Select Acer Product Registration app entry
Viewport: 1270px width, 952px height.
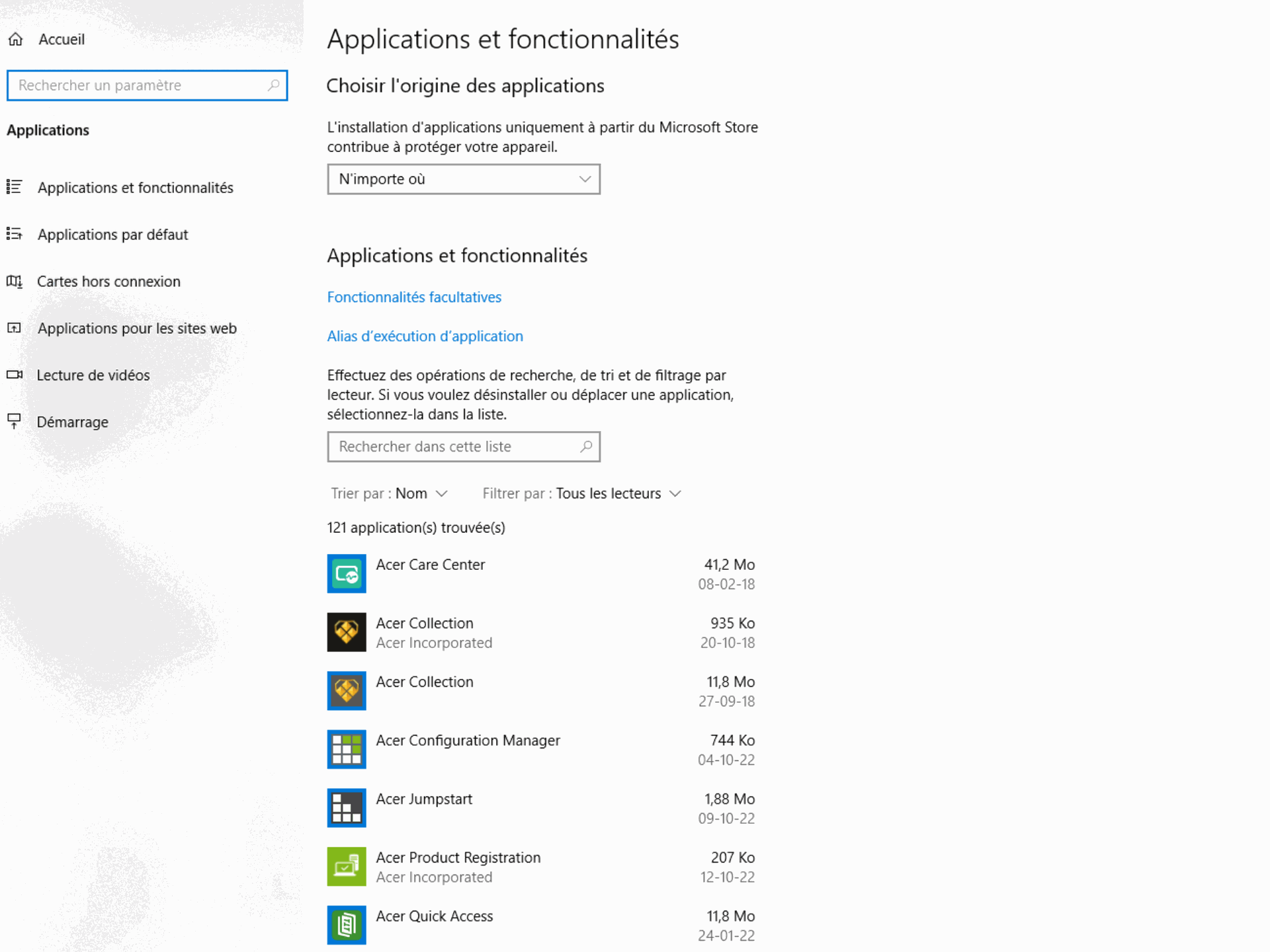coord(542,867)
